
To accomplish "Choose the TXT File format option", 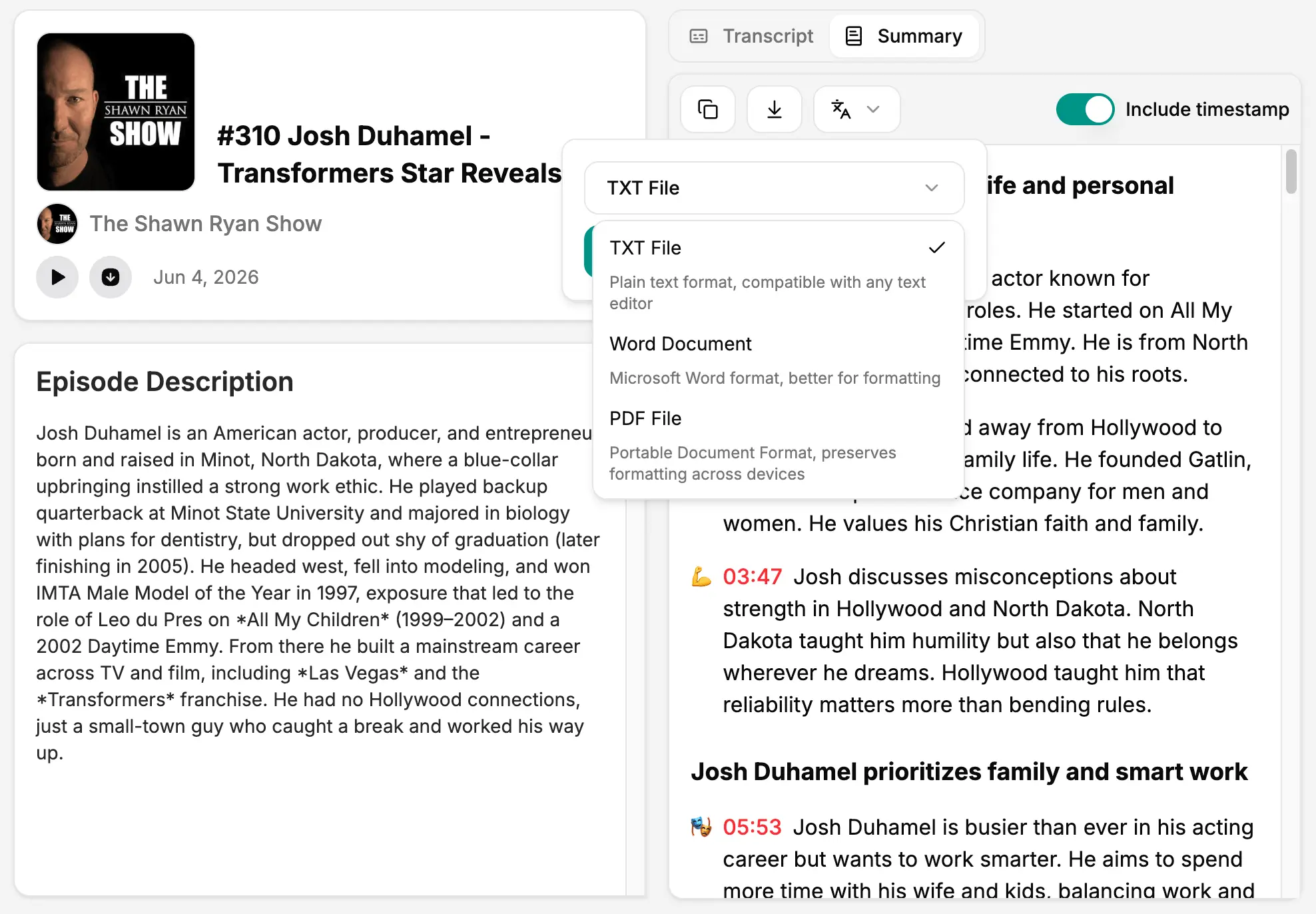I will 778,274.
